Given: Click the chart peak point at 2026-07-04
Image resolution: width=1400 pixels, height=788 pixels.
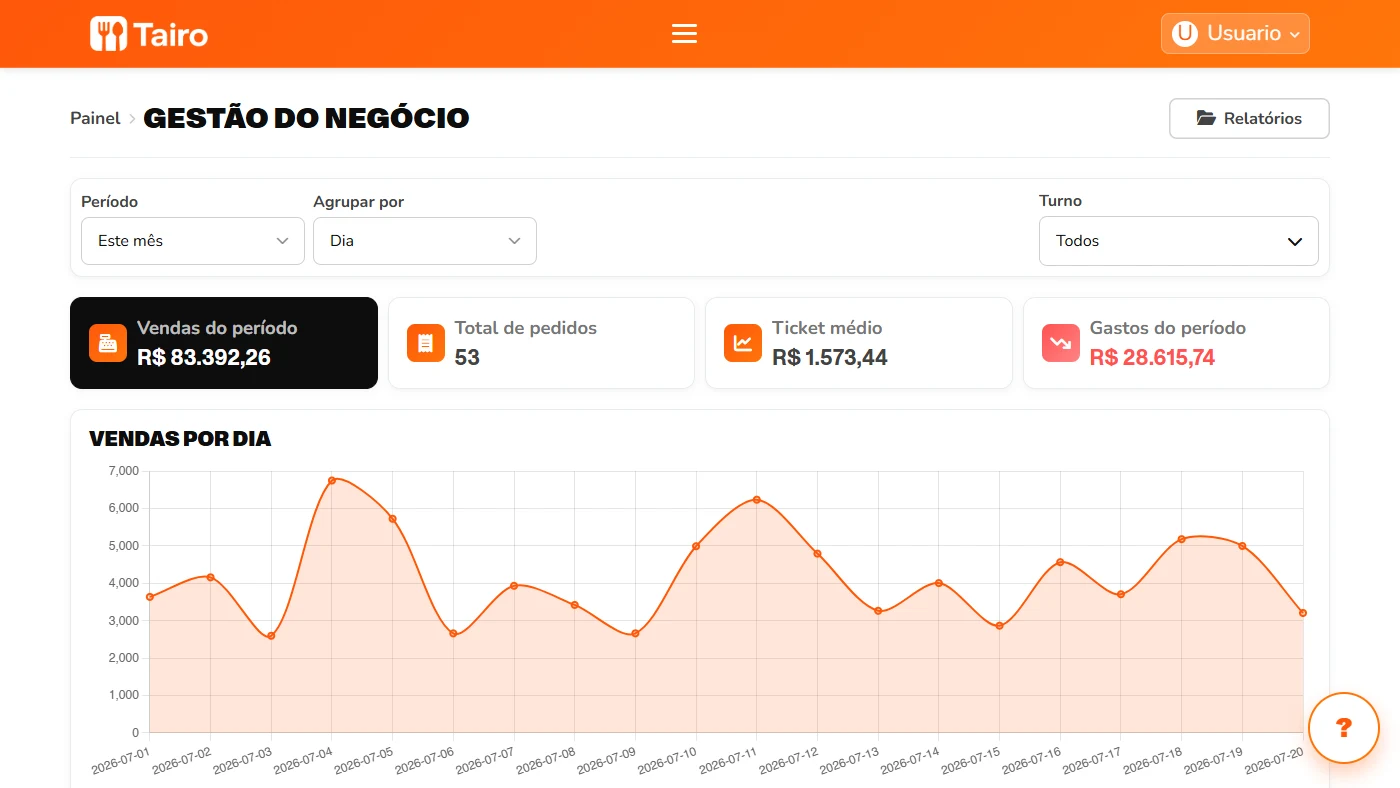Looking at the screenshot, I should click(332, 480).
